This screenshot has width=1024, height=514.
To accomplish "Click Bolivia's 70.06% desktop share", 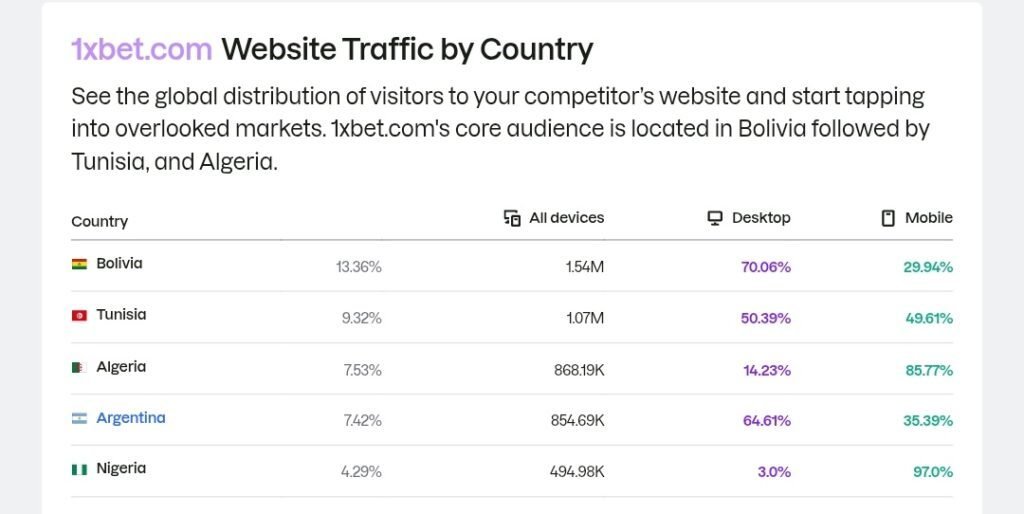I will click(765, 266).
